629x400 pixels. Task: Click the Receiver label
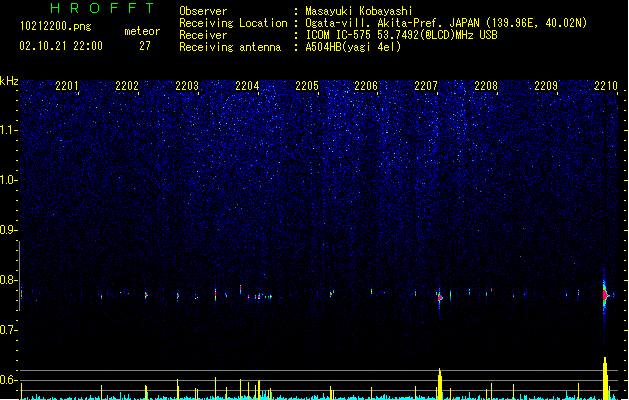point(203,35)
